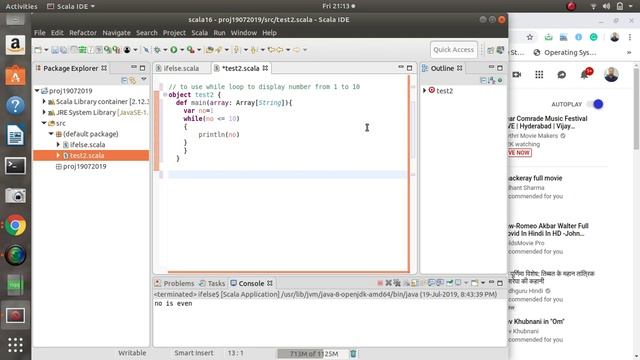Open the Debug button dropdown arrow
The height and width of the screenshot is (360, 640).
tap(165, 50)
